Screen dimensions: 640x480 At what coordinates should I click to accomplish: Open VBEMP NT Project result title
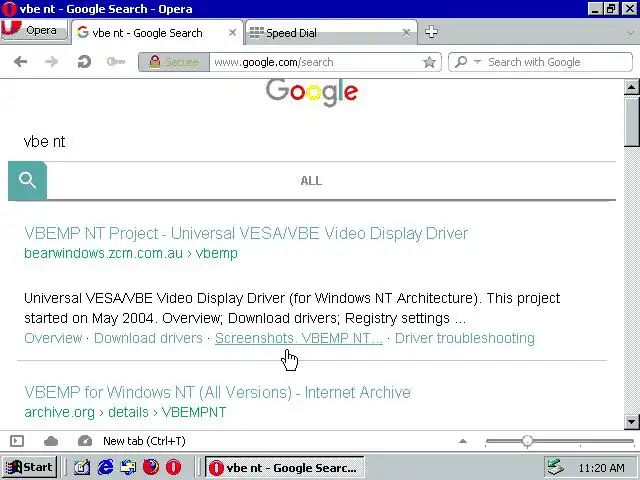pyautogui.click(x=246, y=233)
